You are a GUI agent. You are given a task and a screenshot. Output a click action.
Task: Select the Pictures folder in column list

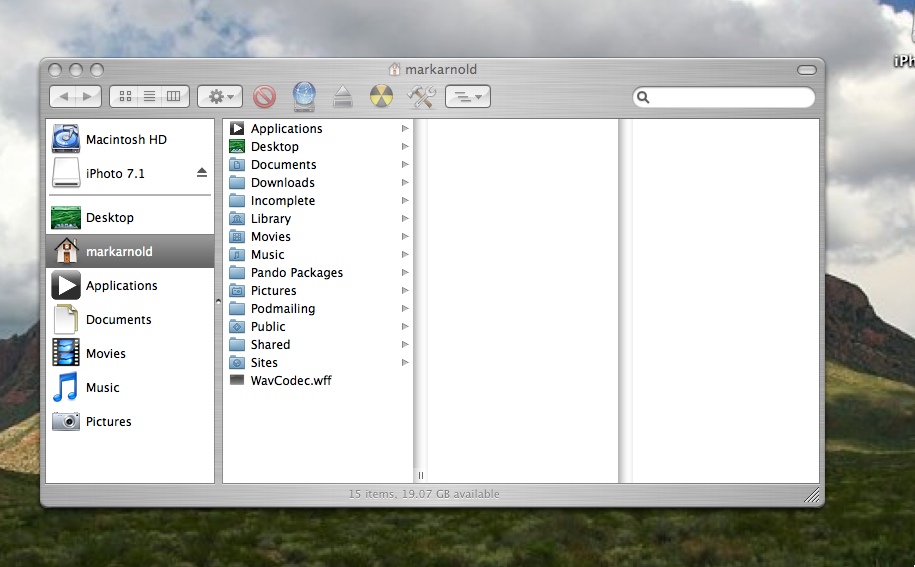(x=318, y=290)
